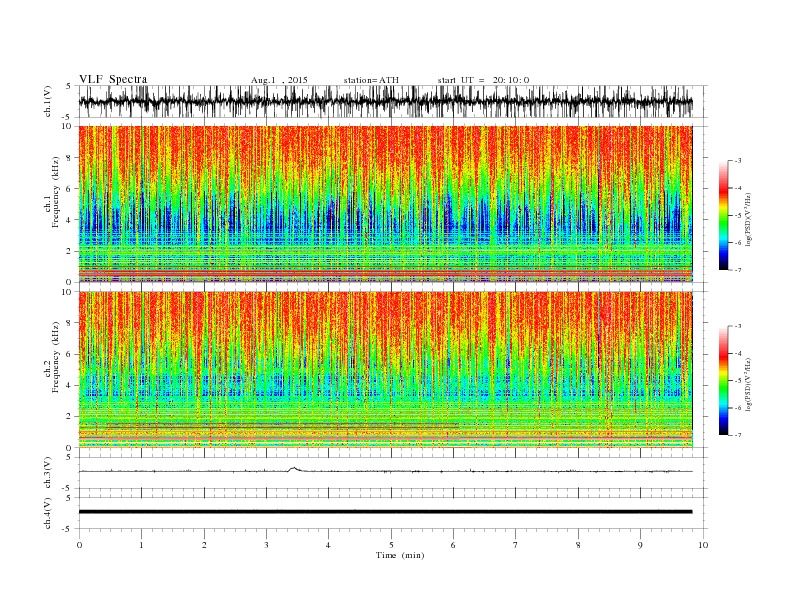This screenshot has height=612, width=792.
Task: Click the "ch.3(V)" axis label
Action: click(x=47, y=473)
